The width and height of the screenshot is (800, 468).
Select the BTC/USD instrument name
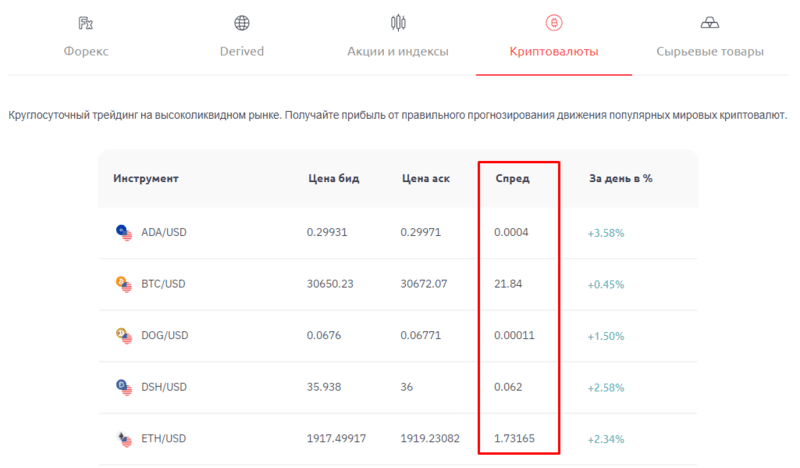click(163, 284)
